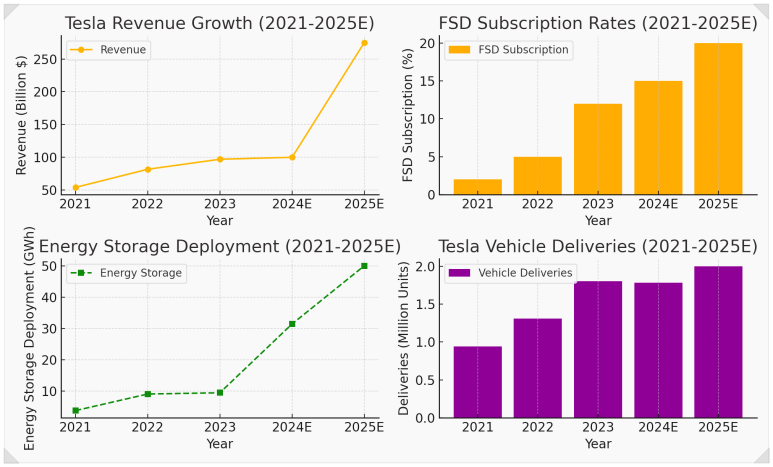Image resolution: width=773 pixels, height=467 pixels.
Task: Click the '5' tick on FSD Subscription y-axis
Action: tap(431, 157)
